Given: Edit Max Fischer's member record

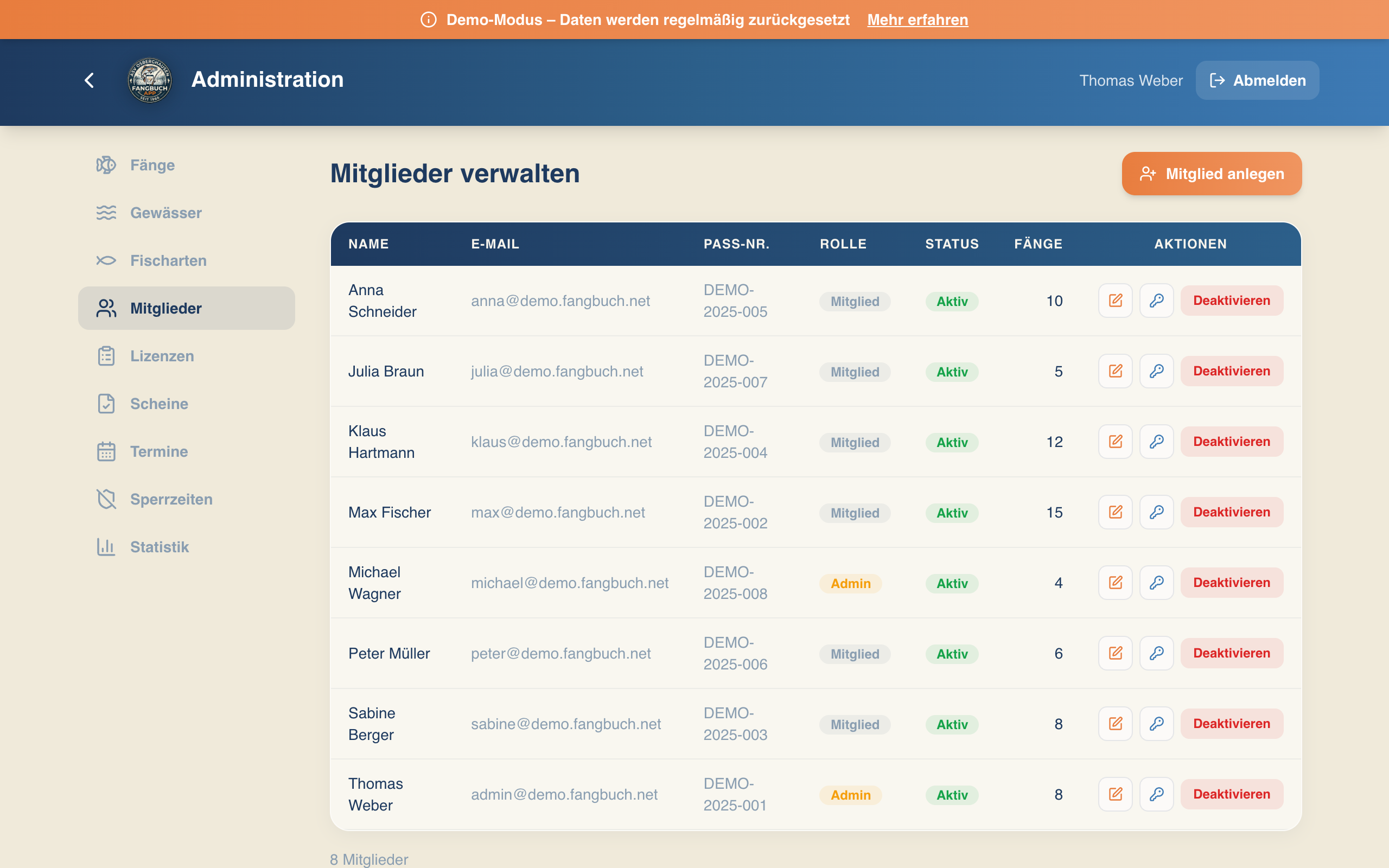Looking at the screenshot, I should click(x=1115, y=512).
